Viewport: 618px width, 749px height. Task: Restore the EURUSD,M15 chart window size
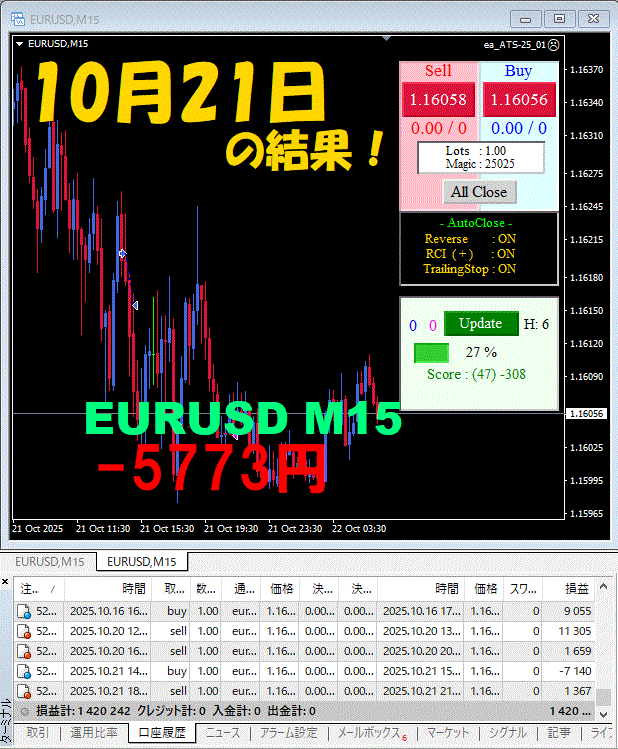(559, 19)
